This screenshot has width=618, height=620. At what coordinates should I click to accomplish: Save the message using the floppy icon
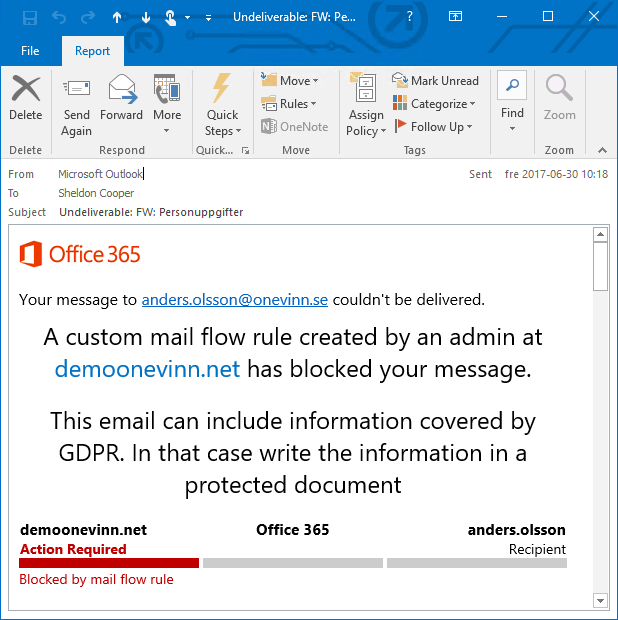pyautogui.click(x=30, y=17)
